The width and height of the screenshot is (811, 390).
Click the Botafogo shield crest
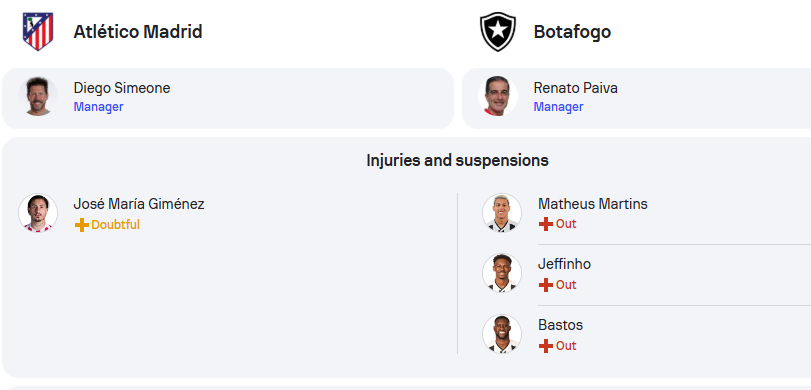click(498, 32)
